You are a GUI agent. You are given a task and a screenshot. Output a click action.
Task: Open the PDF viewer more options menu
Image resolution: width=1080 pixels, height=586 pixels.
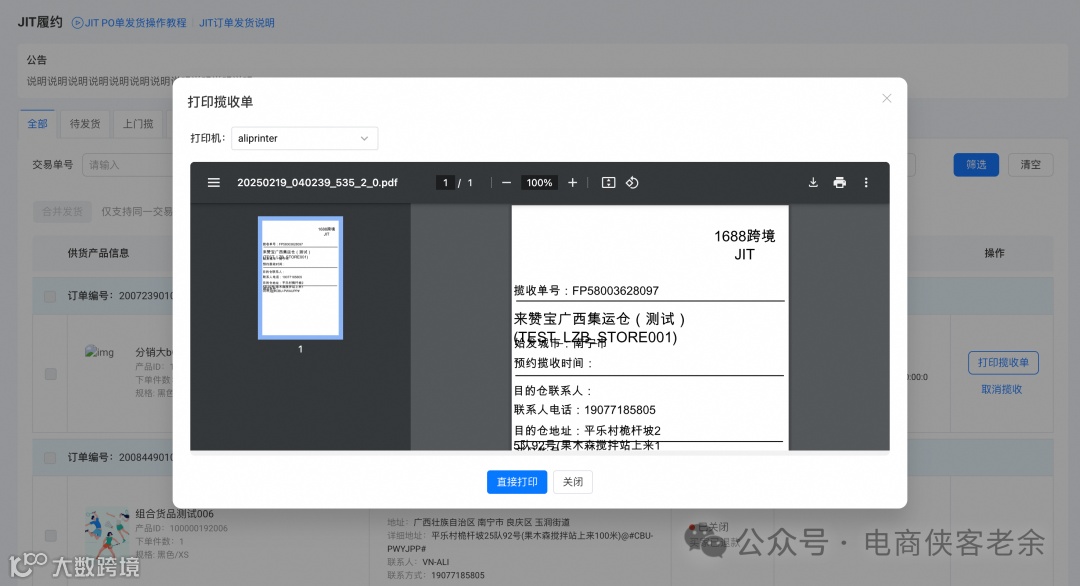(866, 182)
